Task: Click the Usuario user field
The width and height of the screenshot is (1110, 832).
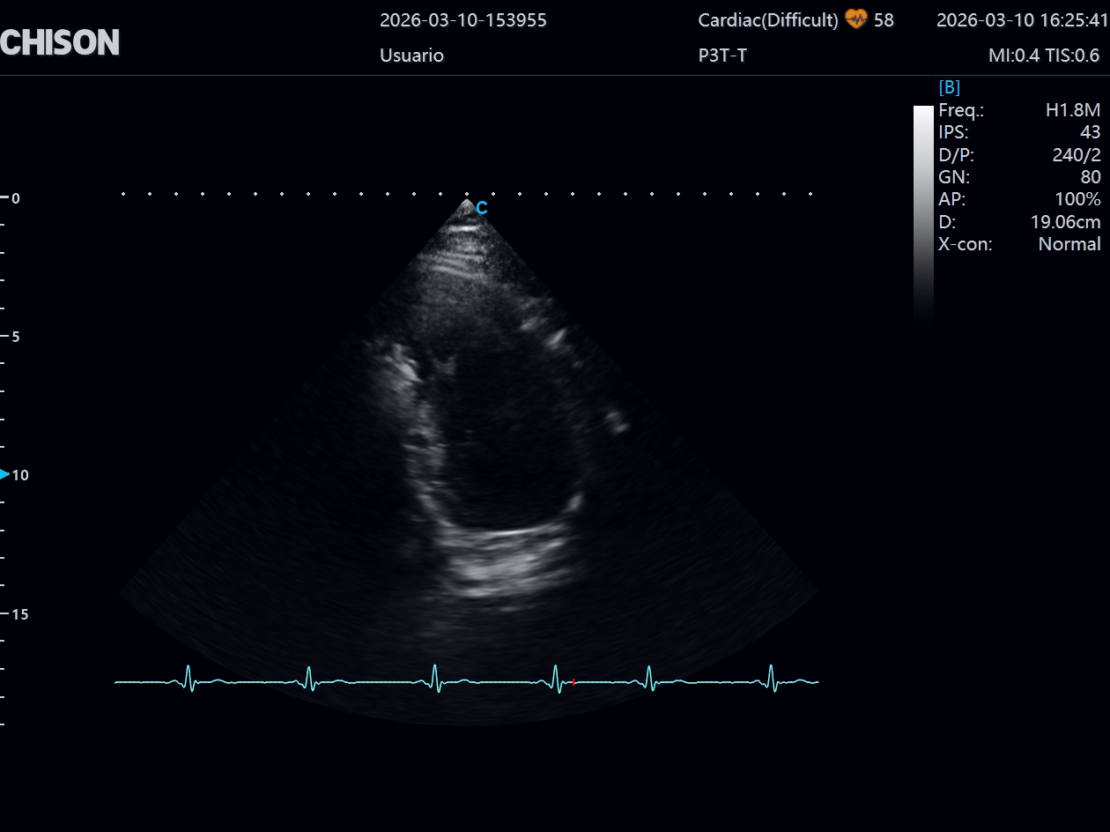Action: pos(411,56)
